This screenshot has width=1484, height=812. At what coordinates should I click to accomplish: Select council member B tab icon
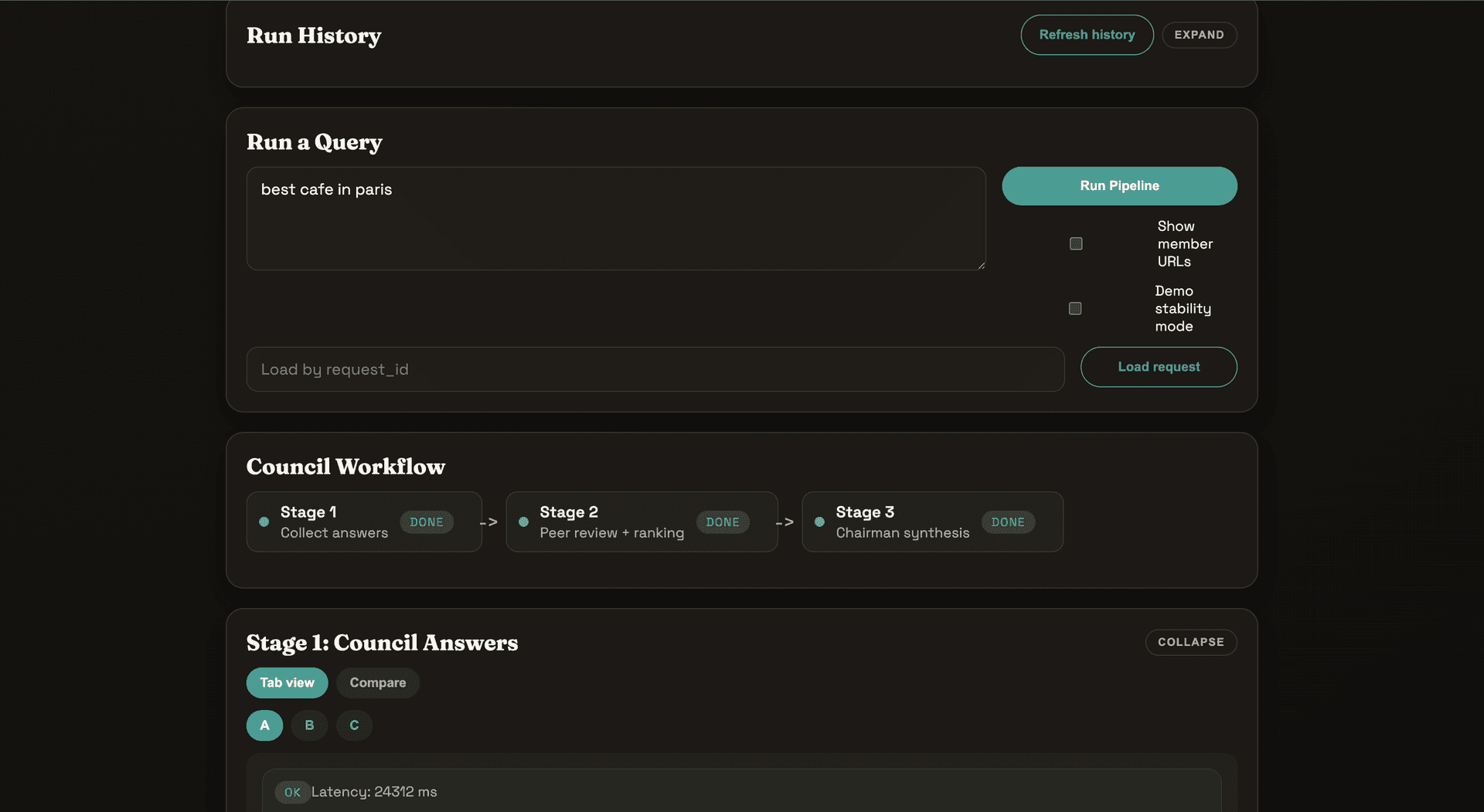tap(309, 725)
